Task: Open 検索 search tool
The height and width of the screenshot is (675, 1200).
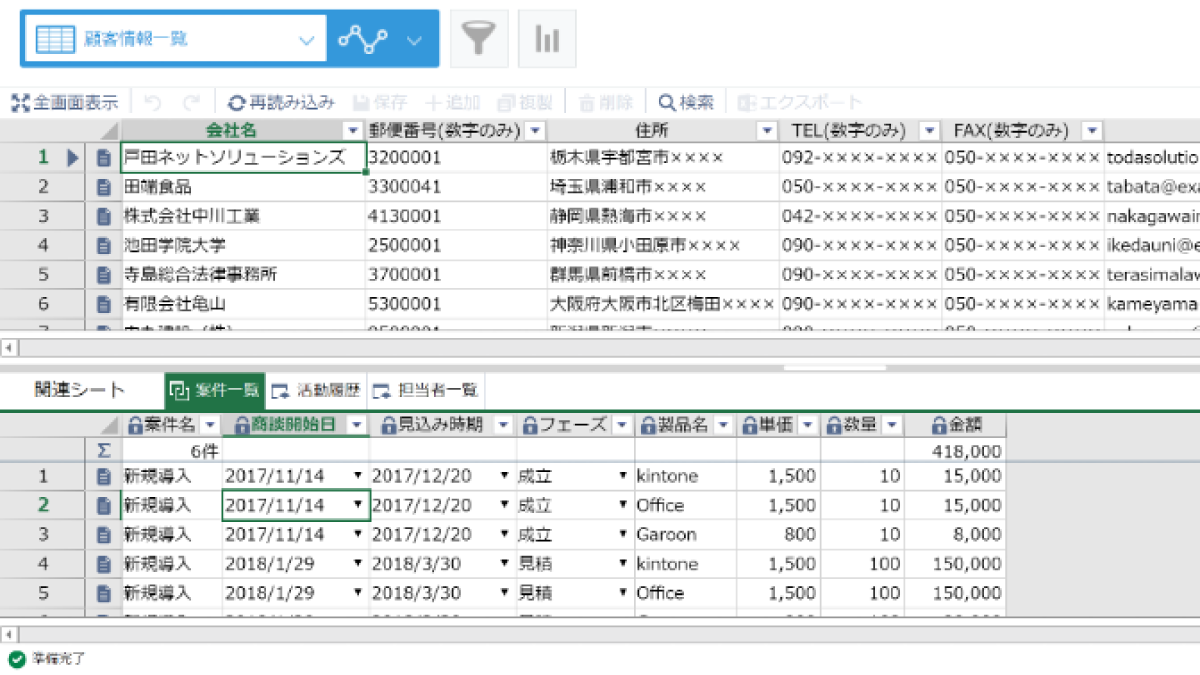Action: pos(686,102)
